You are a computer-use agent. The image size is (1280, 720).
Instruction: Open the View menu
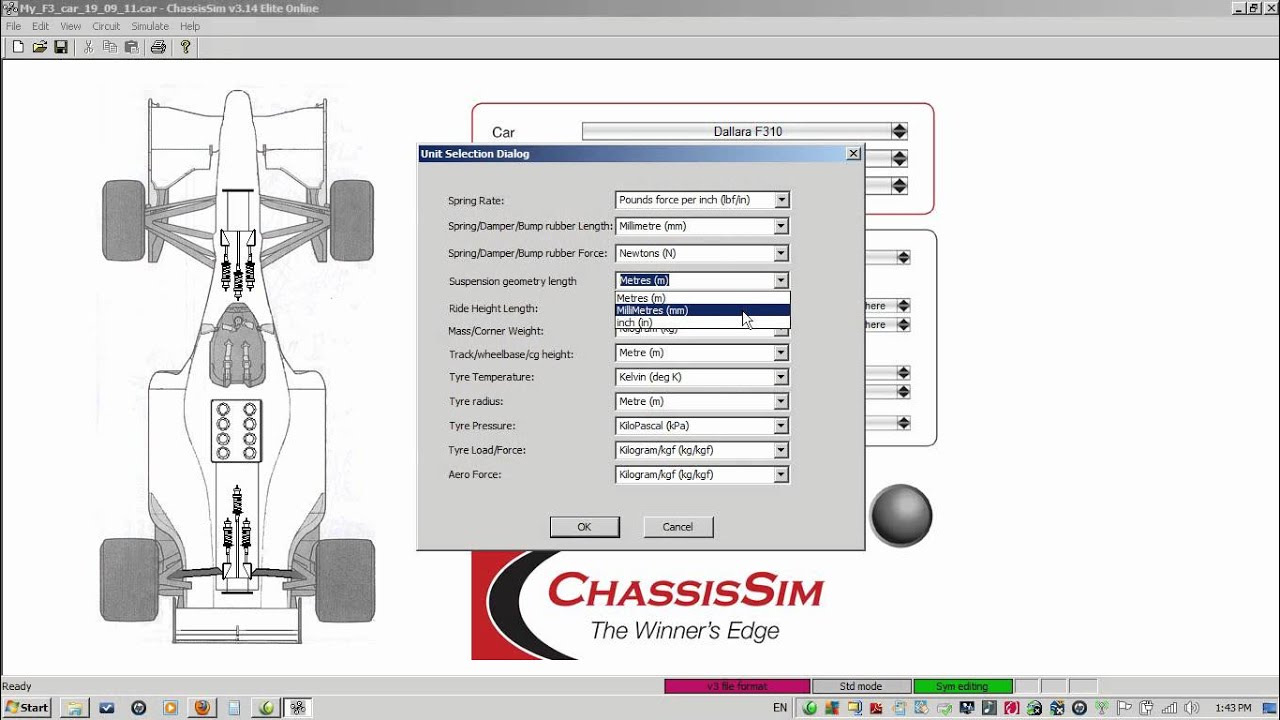pyautogui.click(x=70, y=26)
